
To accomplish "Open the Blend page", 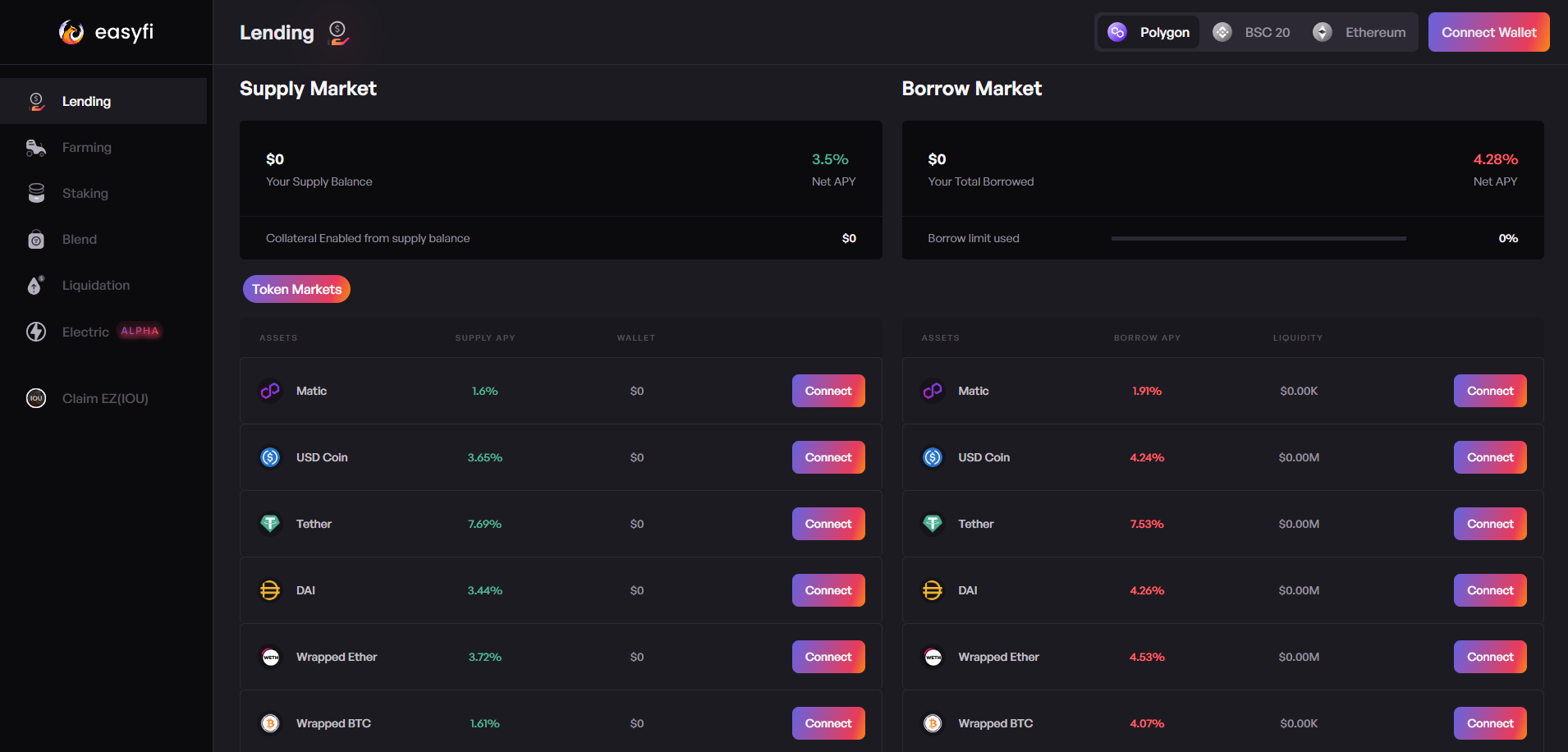I will click(x=103, y=239).
